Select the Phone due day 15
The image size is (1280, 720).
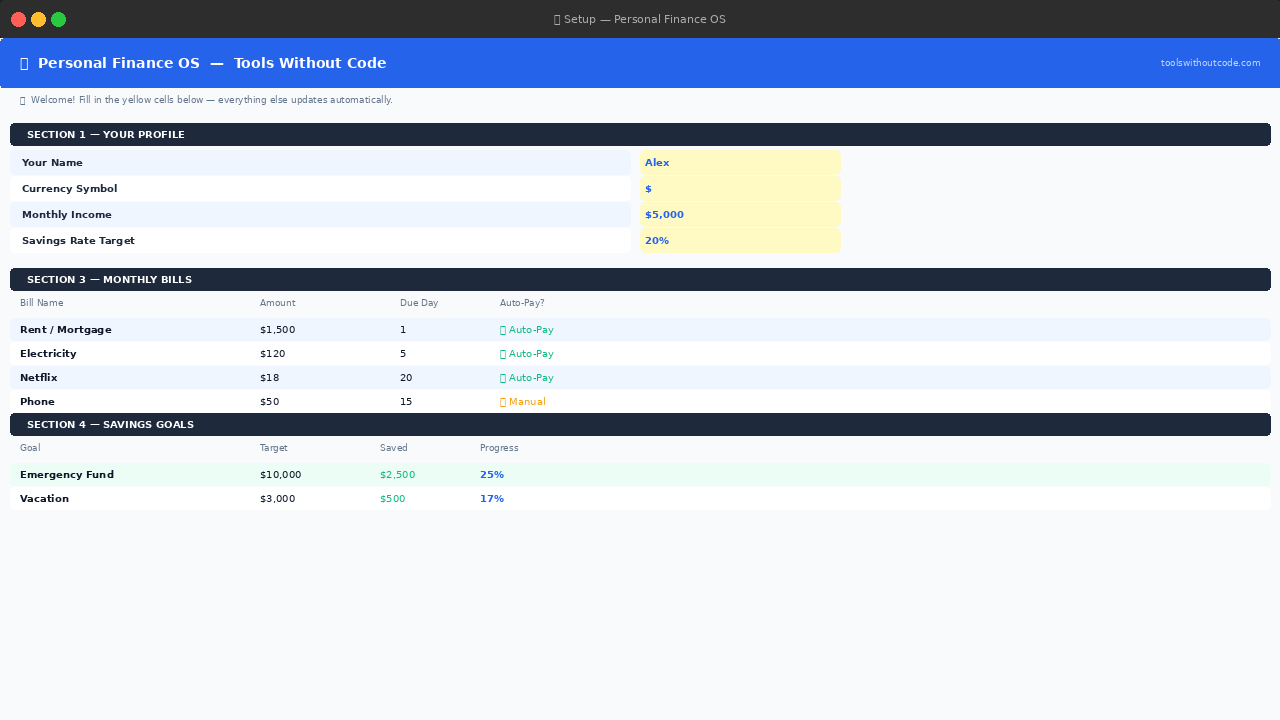pos(406,402)
